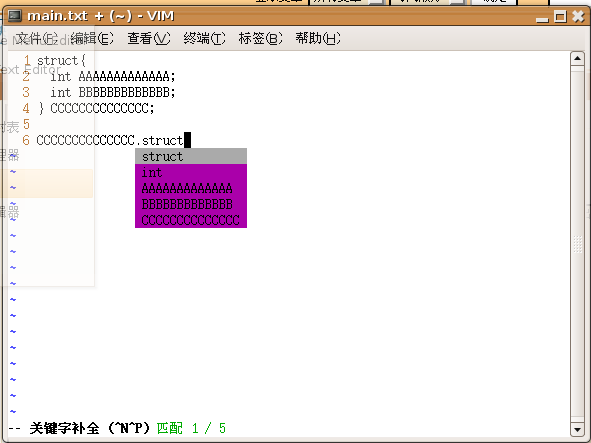Maximize the VIM window
Screen dimensions: 591x443
click(560, 16)
